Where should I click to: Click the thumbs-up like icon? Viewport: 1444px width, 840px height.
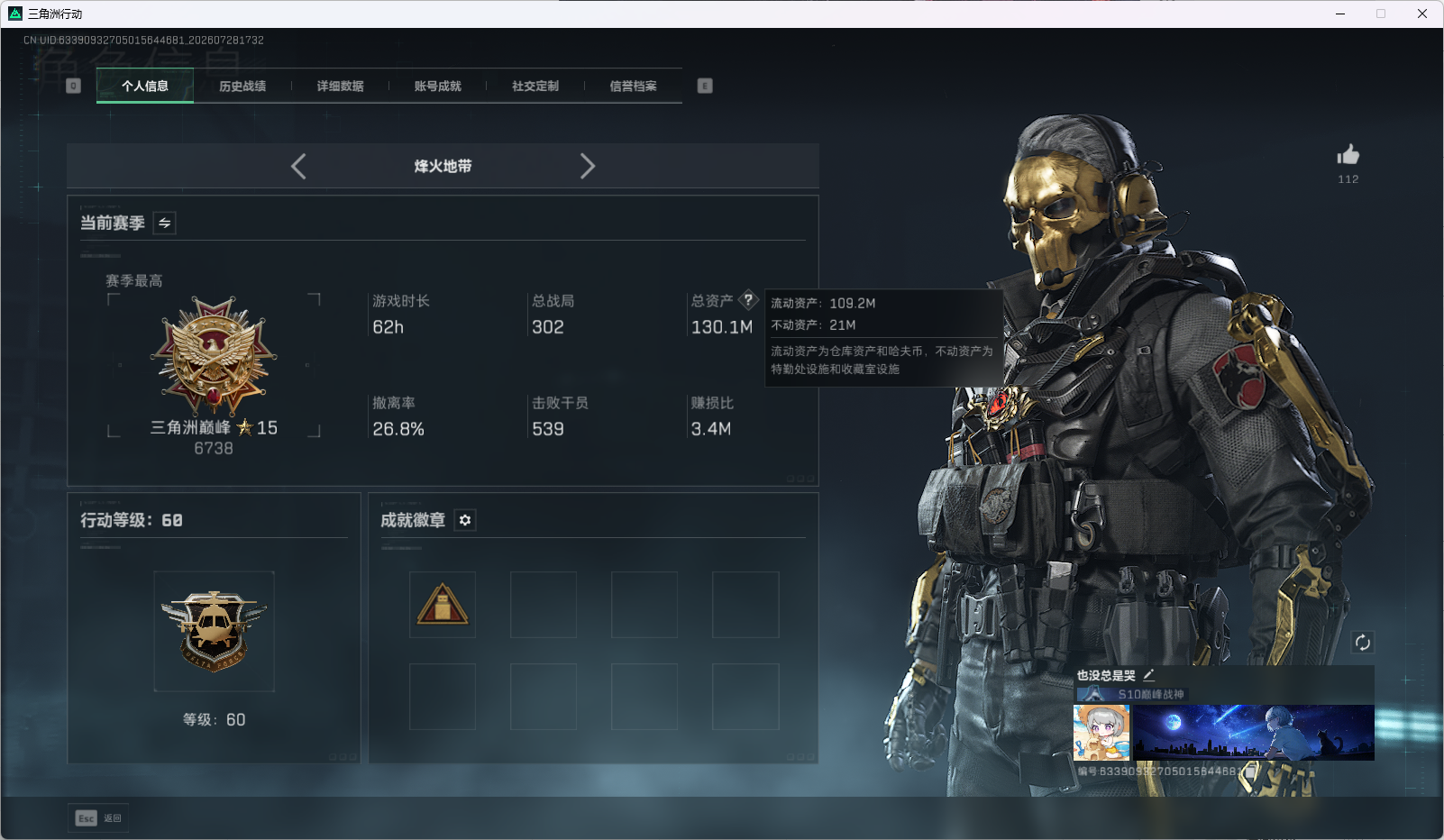pyautogui.click(x=1348, y=154)
